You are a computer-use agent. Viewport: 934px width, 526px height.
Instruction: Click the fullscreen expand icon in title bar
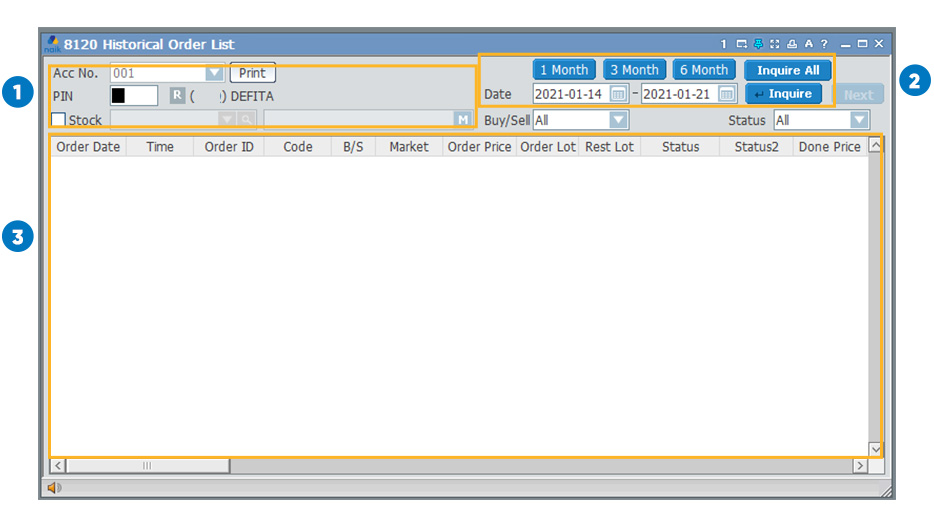coord(775,44)
